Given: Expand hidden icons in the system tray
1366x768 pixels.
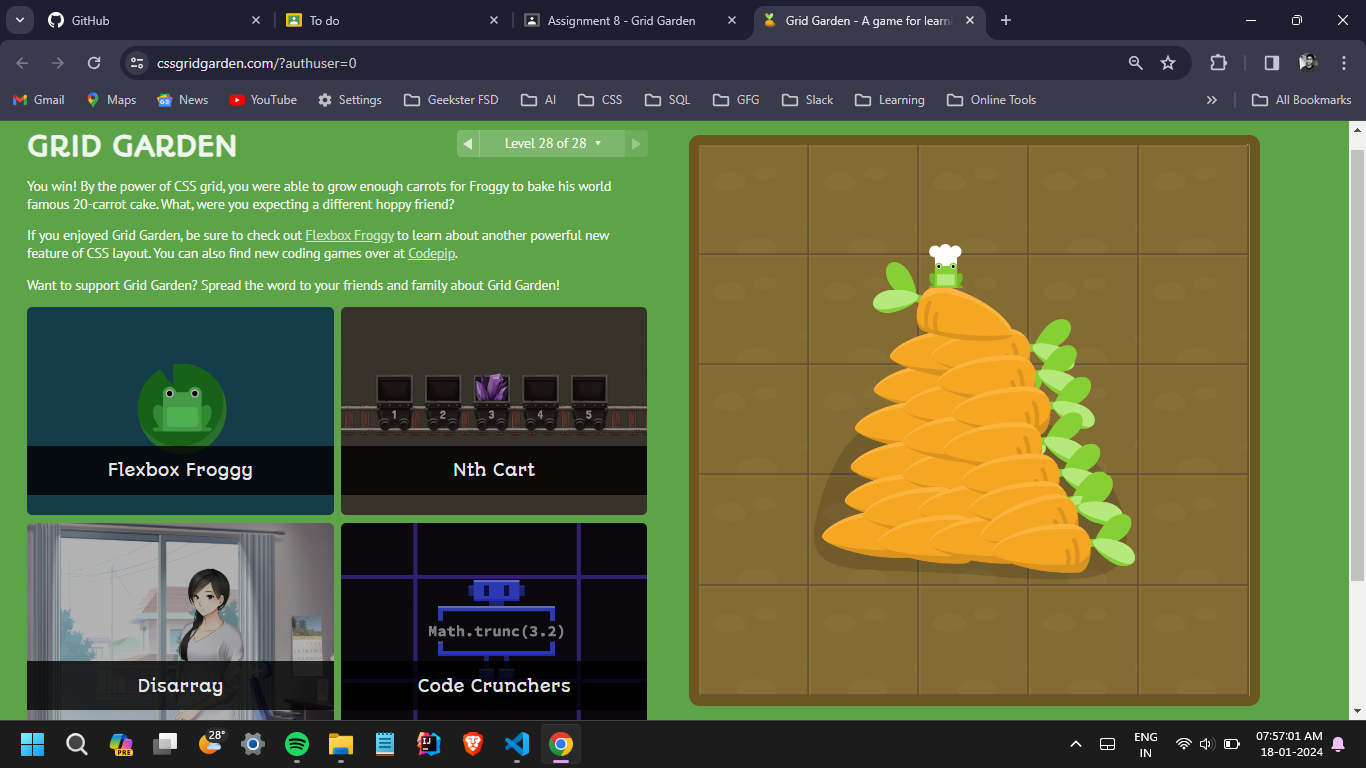Looking at the screenshot, I should click(x=1076, y=744).
